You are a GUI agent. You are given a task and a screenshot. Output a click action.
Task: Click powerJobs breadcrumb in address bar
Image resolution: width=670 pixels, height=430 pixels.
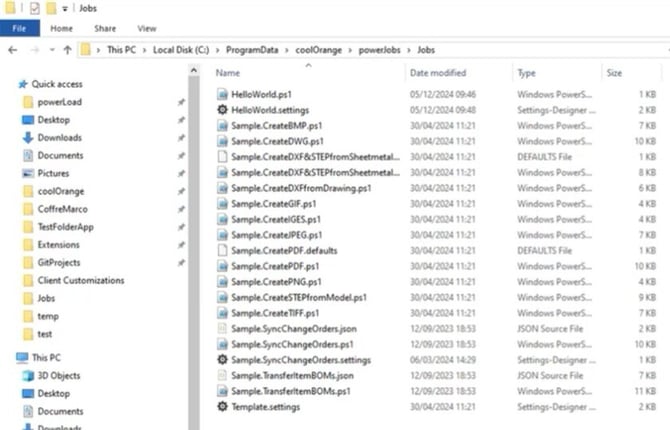379,50
